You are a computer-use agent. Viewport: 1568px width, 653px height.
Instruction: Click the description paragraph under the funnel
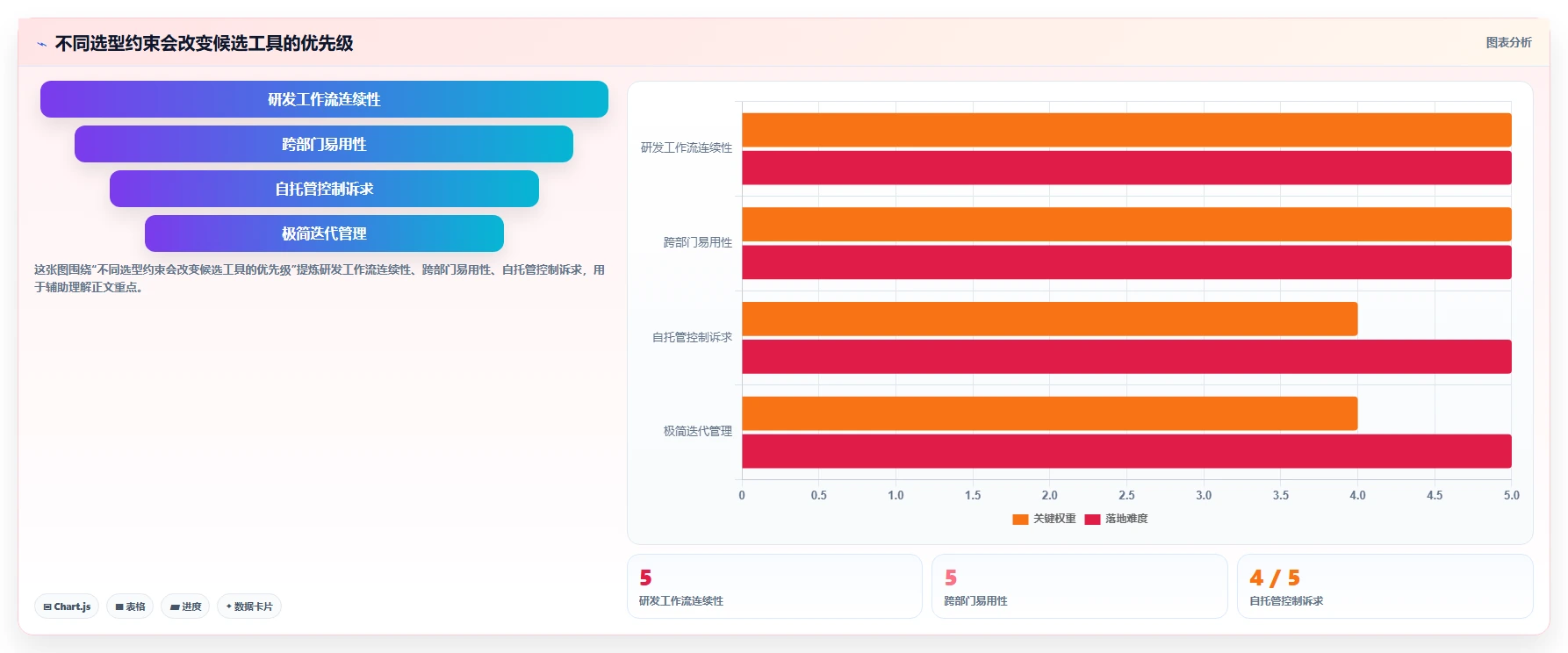point(320,278)
